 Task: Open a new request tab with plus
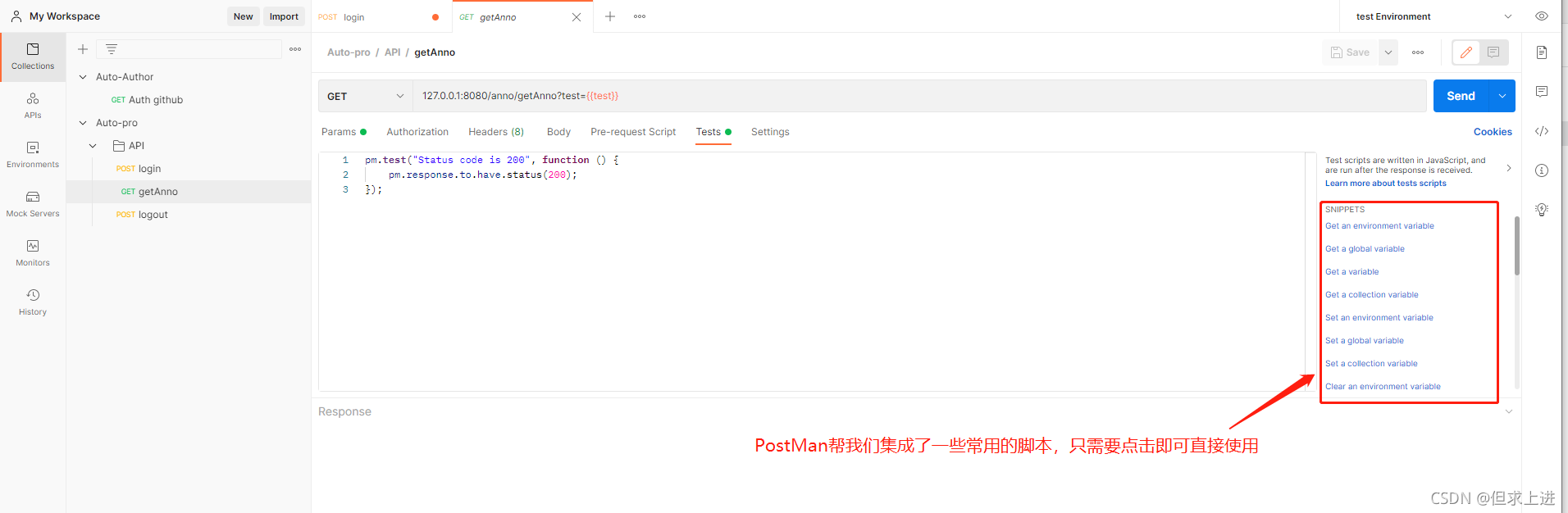(610, 16)
